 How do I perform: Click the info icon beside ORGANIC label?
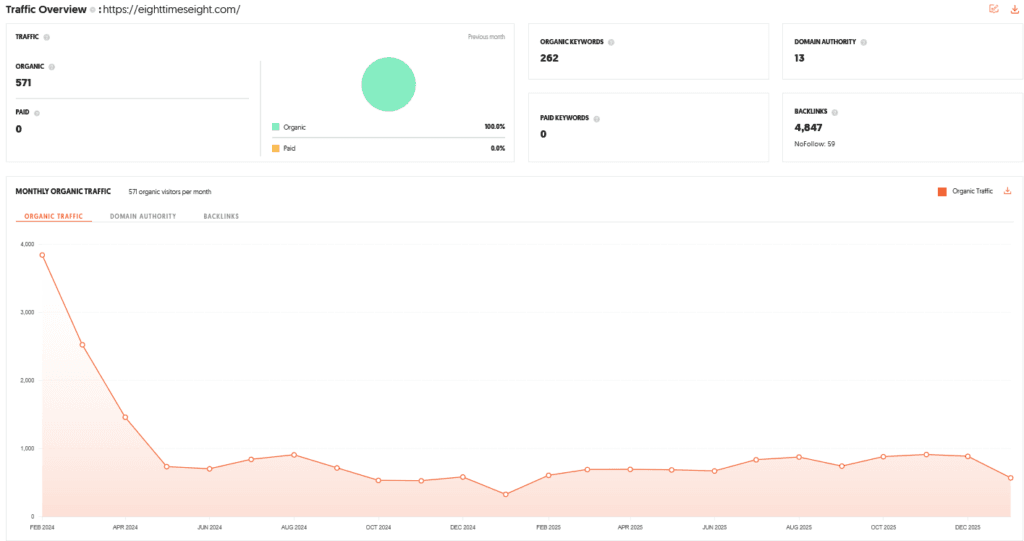point(52,67)
